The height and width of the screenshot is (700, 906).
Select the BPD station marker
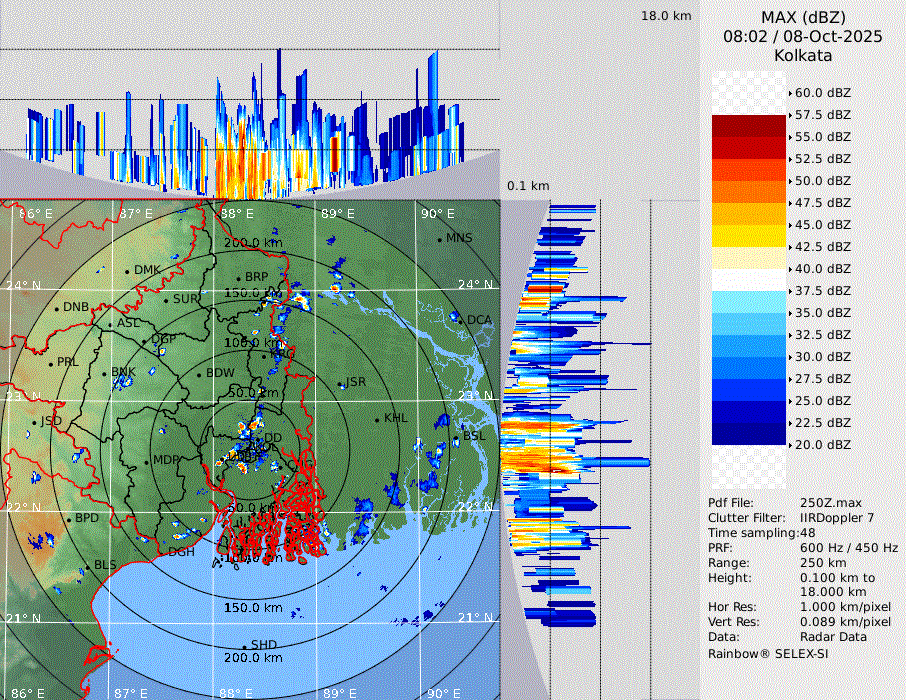[x=69, y=520]
